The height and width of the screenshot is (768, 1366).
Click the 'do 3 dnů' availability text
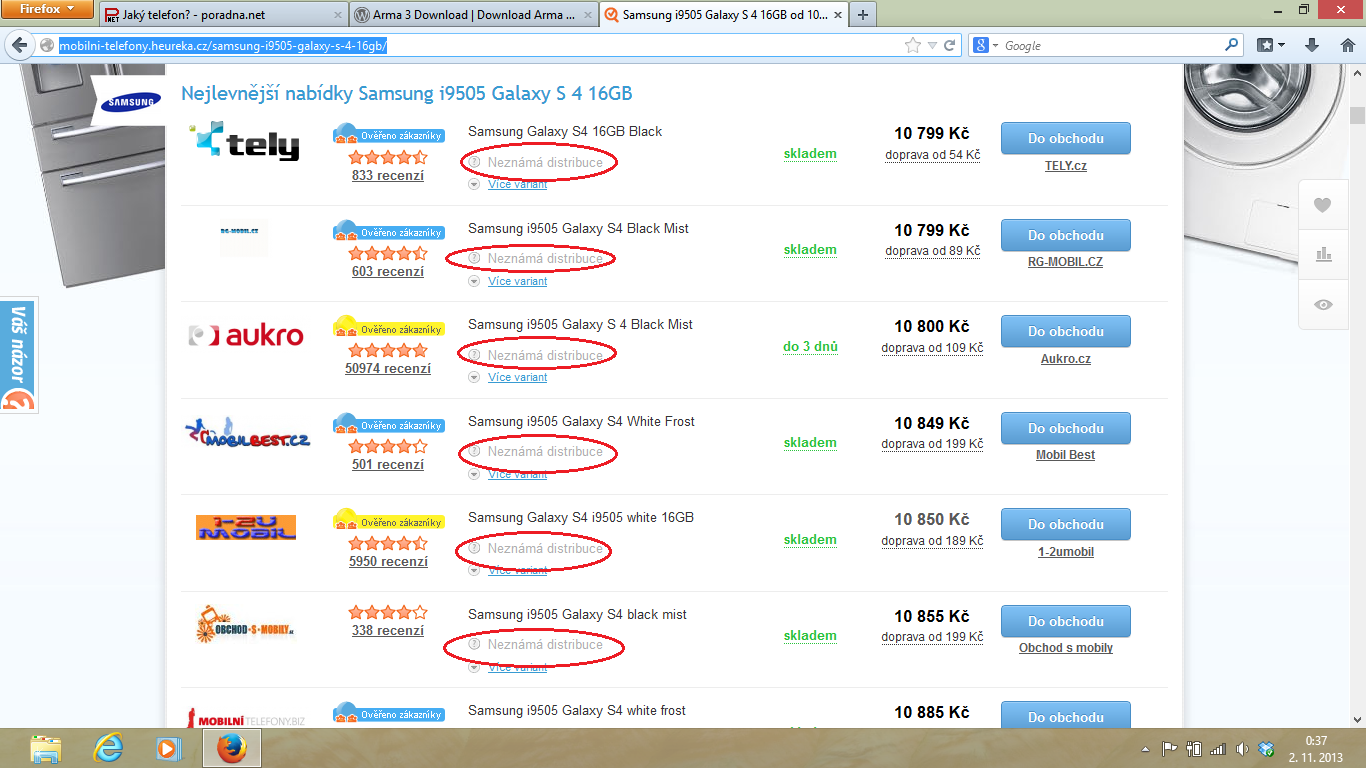810,347
